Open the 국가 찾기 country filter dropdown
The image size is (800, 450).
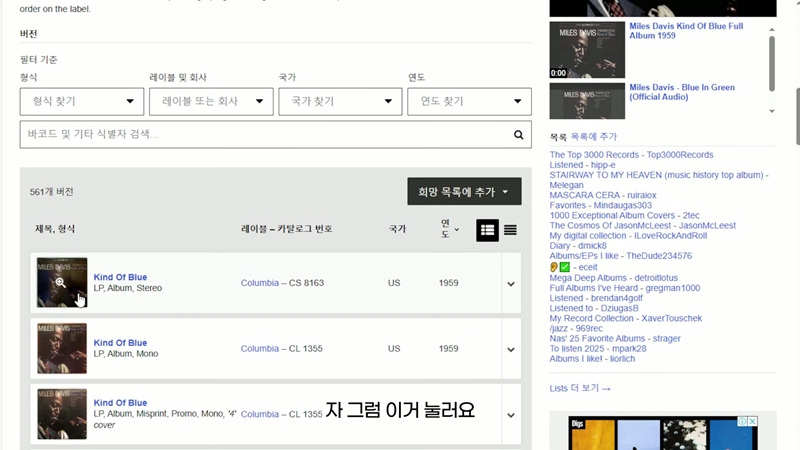(340, 101)
